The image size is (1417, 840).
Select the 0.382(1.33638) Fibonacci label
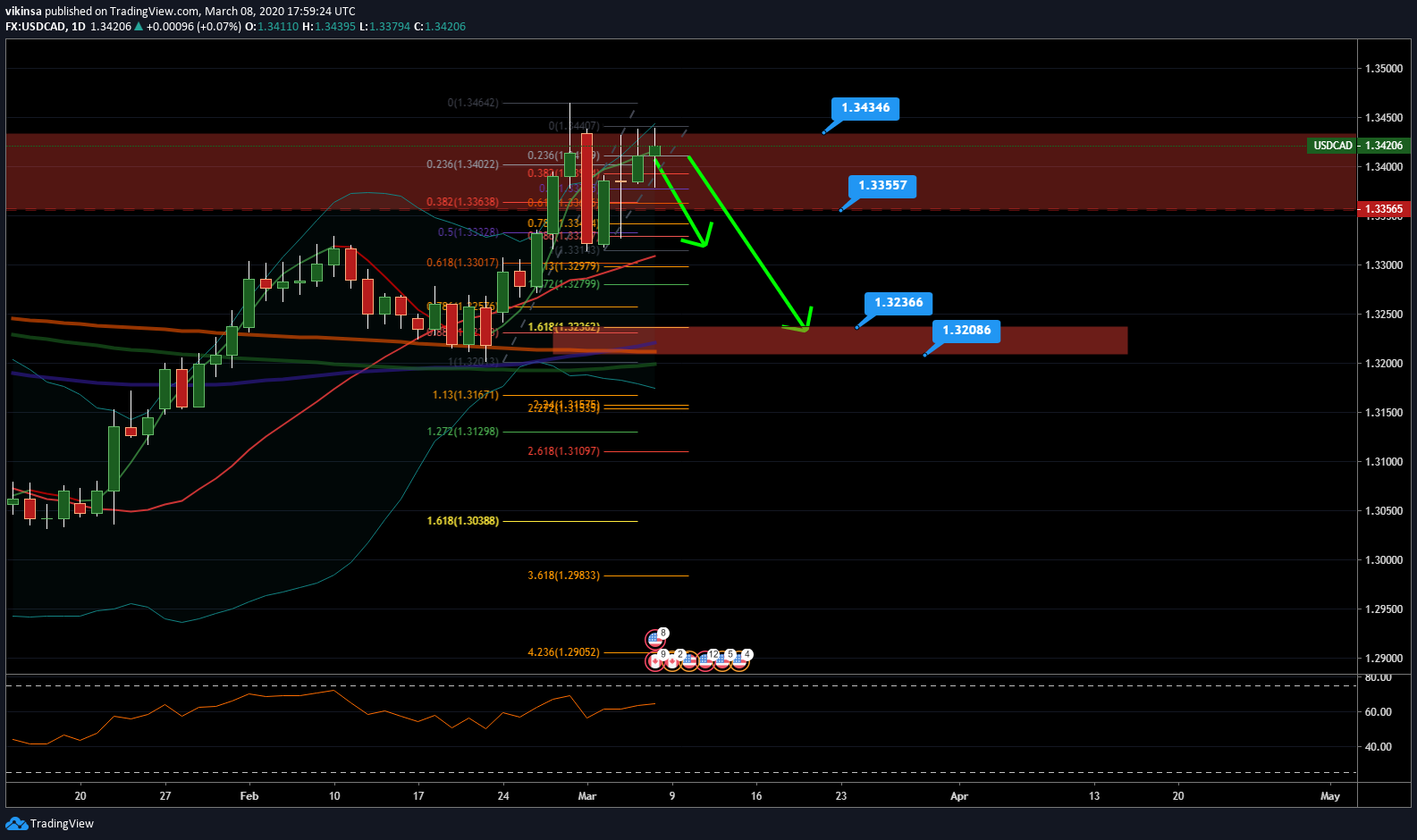pyautogui.click(x=462, y=202)
